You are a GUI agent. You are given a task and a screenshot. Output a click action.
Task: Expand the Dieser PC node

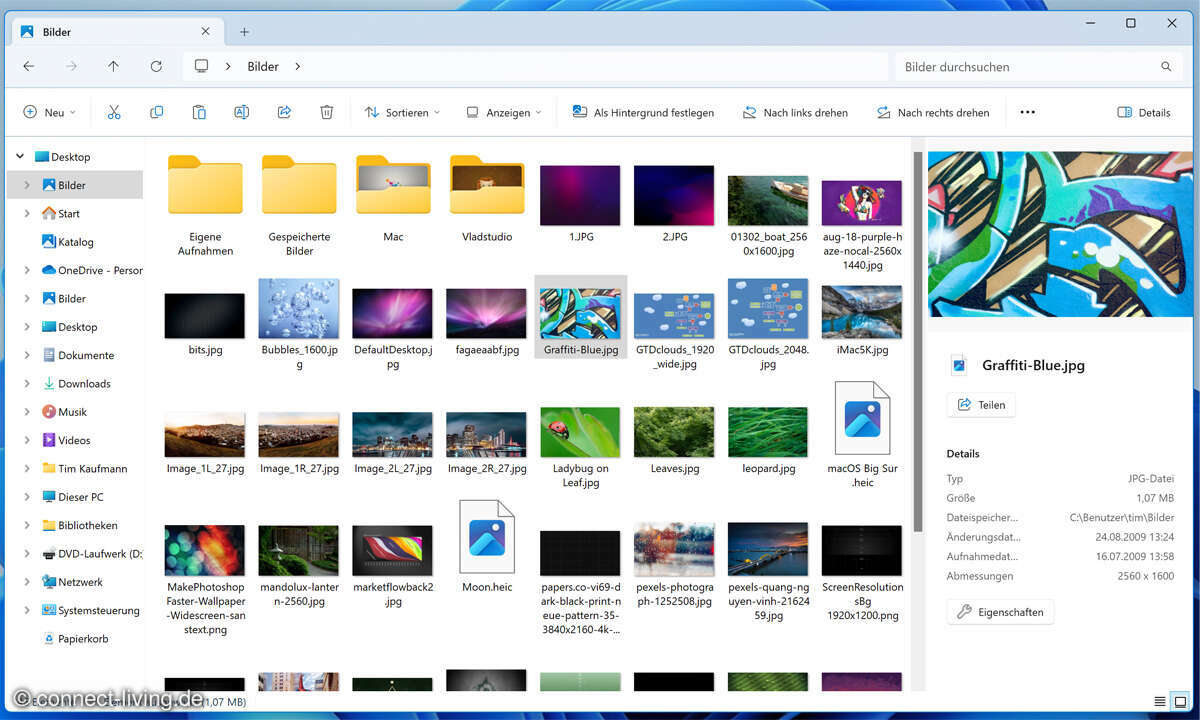(27, 497)
